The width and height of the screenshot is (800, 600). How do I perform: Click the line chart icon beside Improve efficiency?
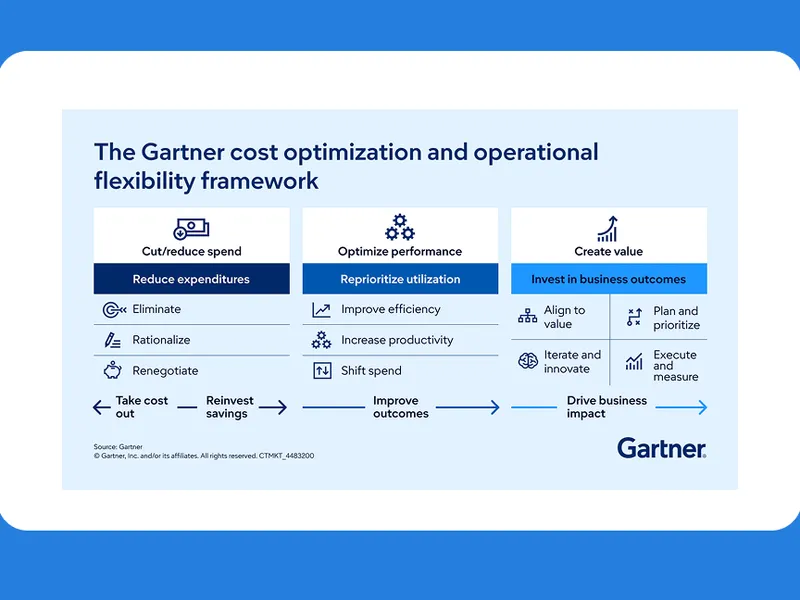coord(321,310)
